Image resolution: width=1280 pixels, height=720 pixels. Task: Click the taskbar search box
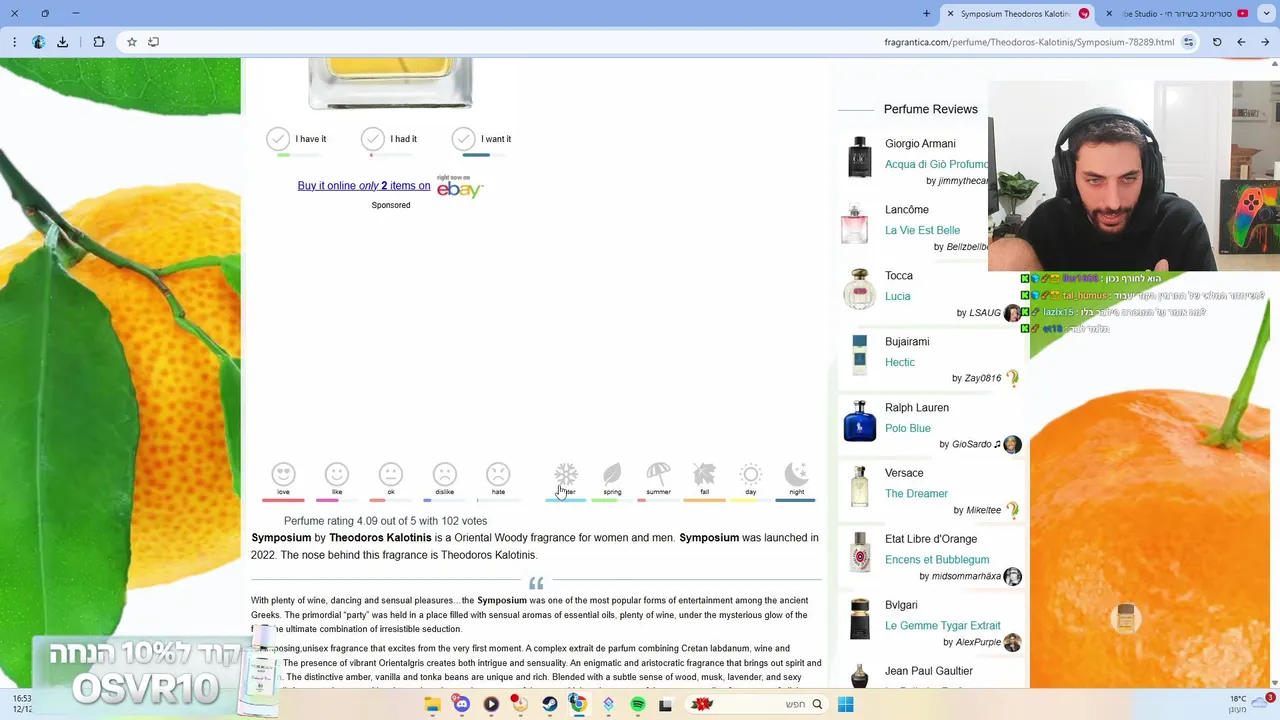click(x=756, y=705)
